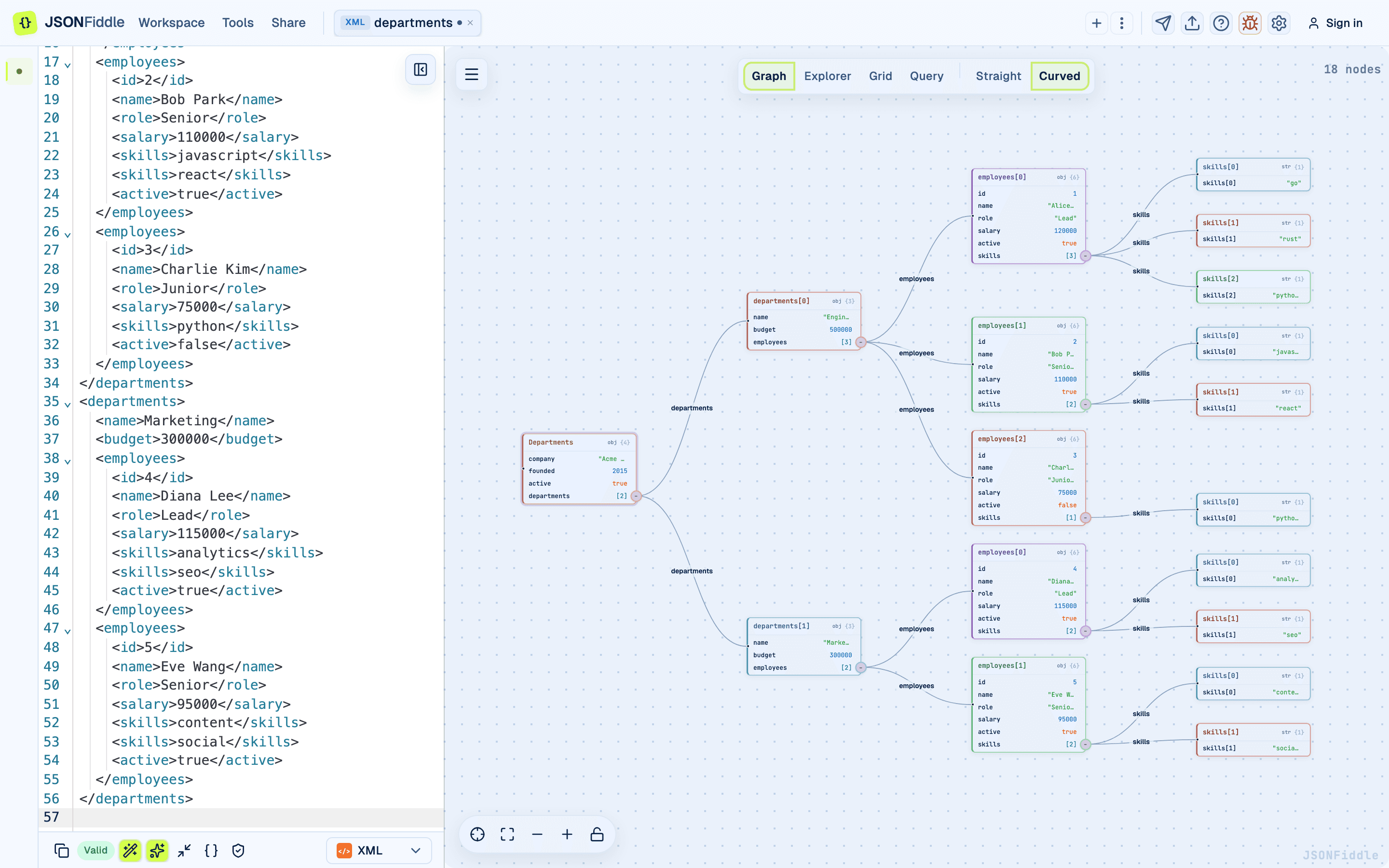Click the 18 nodes counter
The image size is (1389, 868).
tap(1352, 69)
